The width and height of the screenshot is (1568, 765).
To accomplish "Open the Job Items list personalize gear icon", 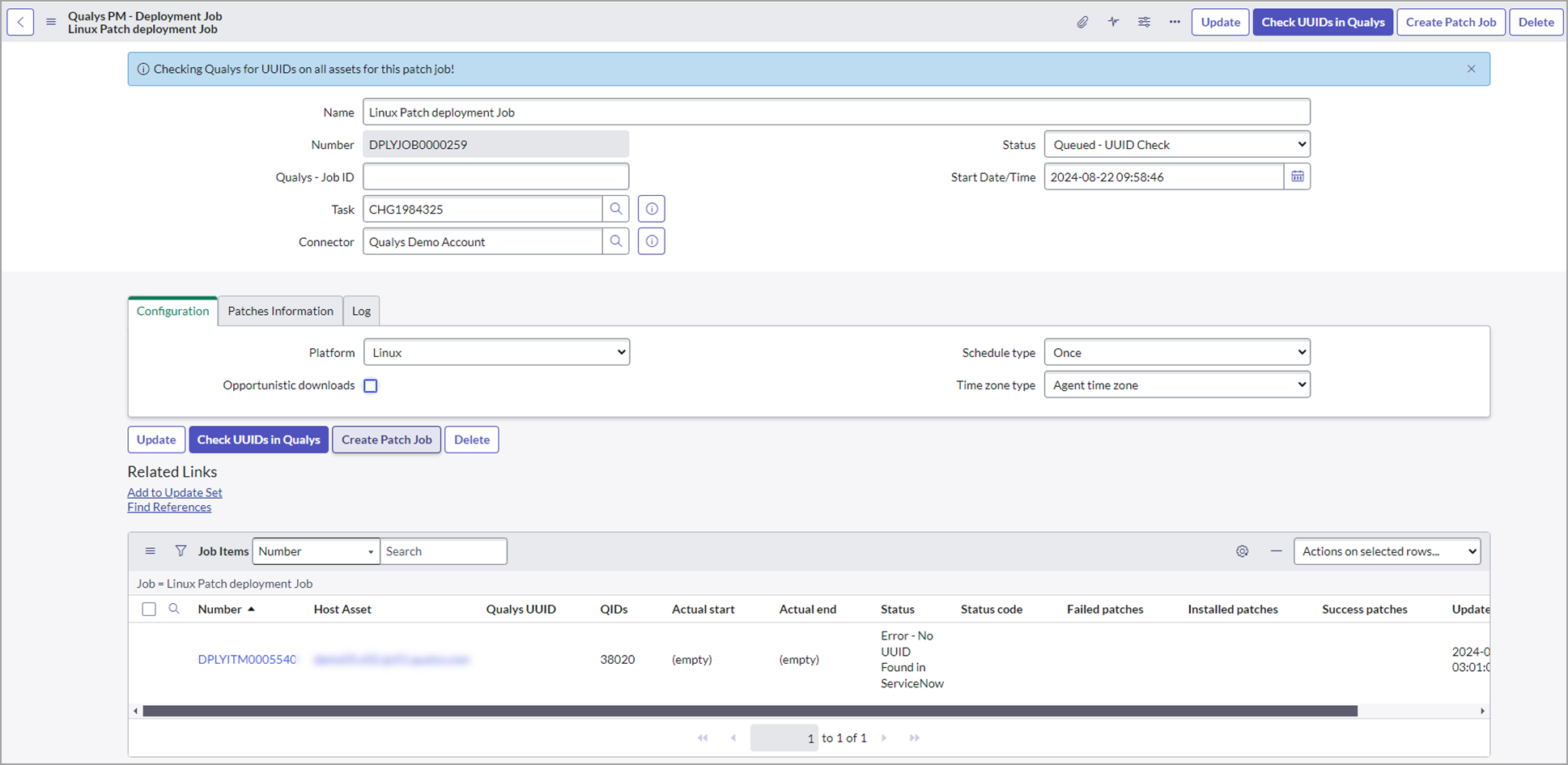I will (x=1242, y=550).
